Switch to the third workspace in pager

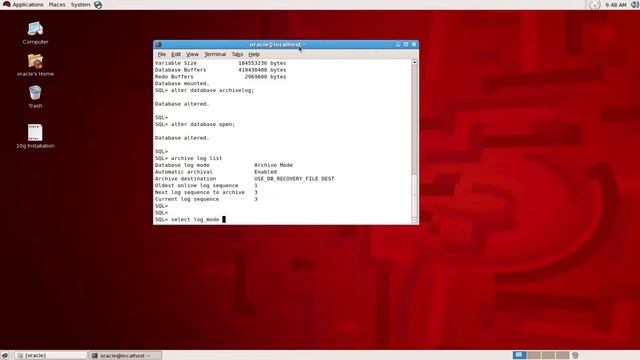pyautogui.click(x=548, y=355)
